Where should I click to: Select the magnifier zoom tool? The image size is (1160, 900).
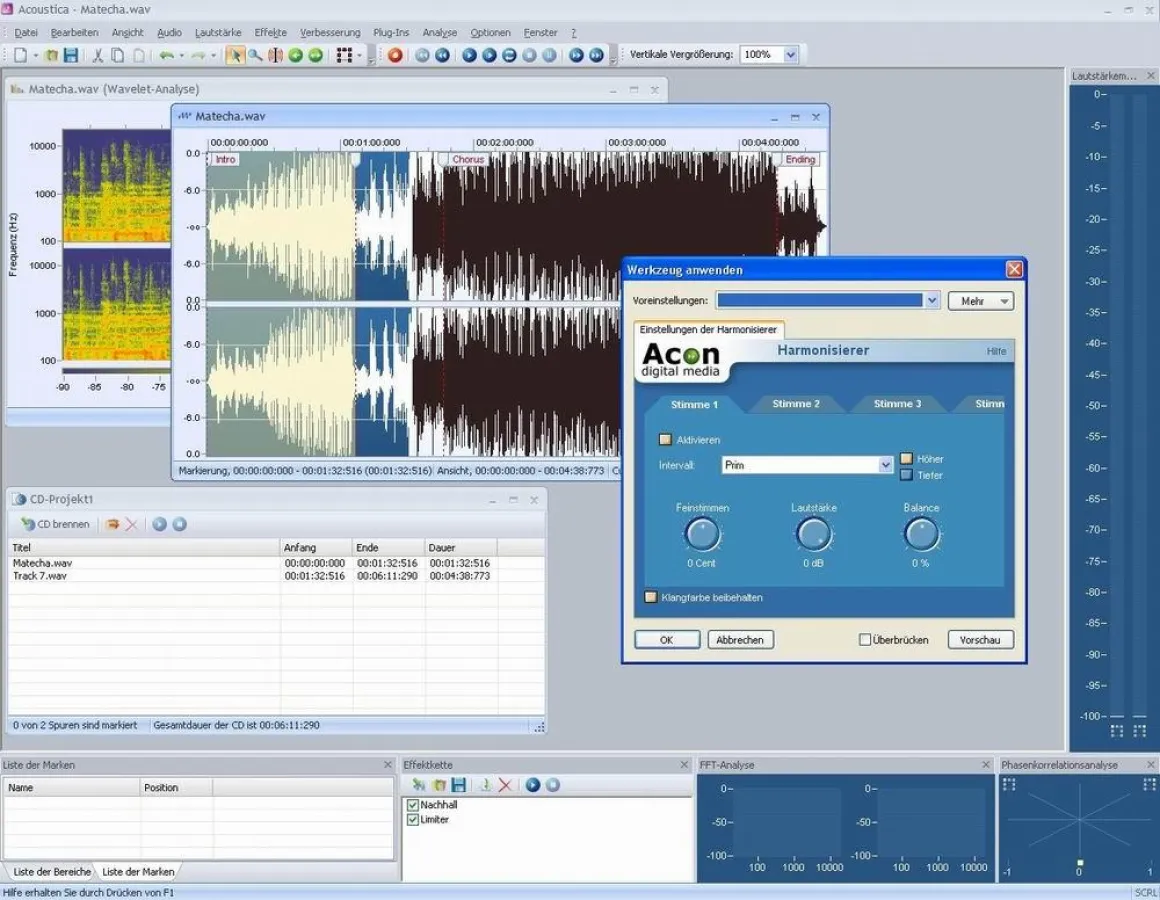(255, 55)
